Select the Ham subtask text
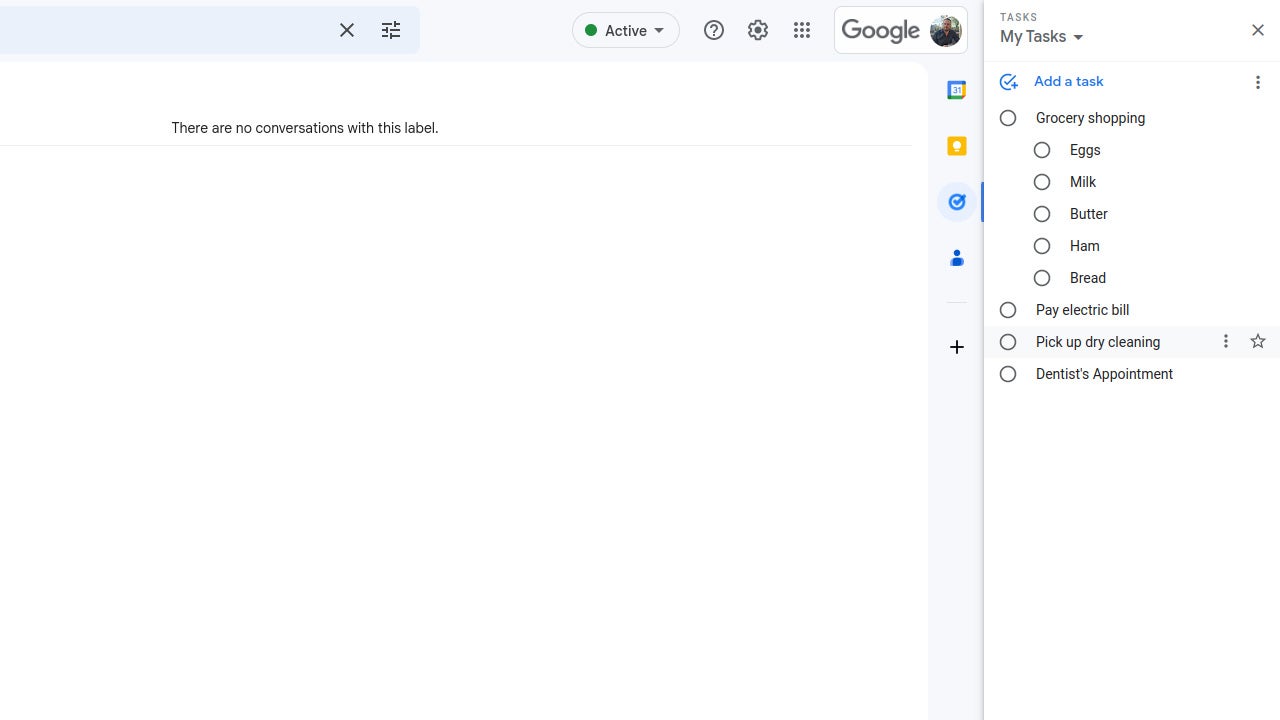The width and height of the screenshot is (1280, 720). [x=1085, y=246]
